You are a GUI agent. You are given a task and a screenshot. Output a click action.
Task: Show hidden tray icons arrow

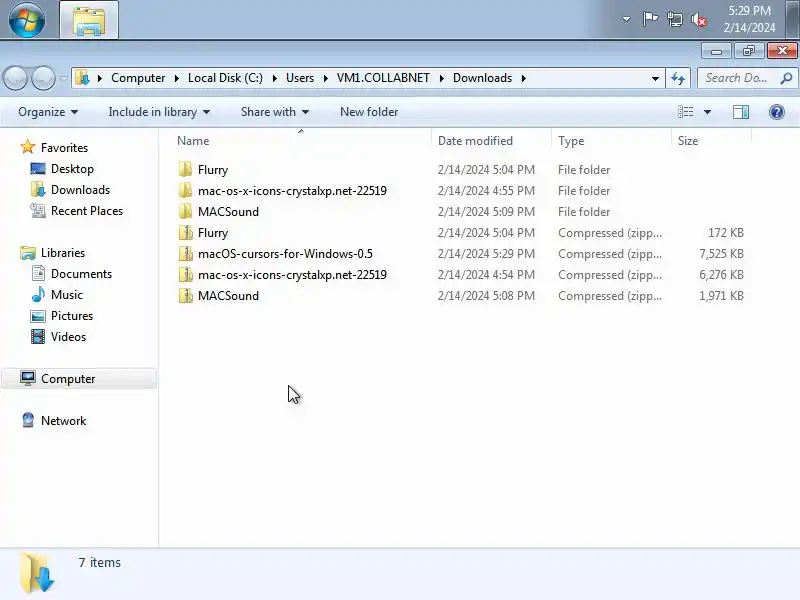click(x=626, y=19)
